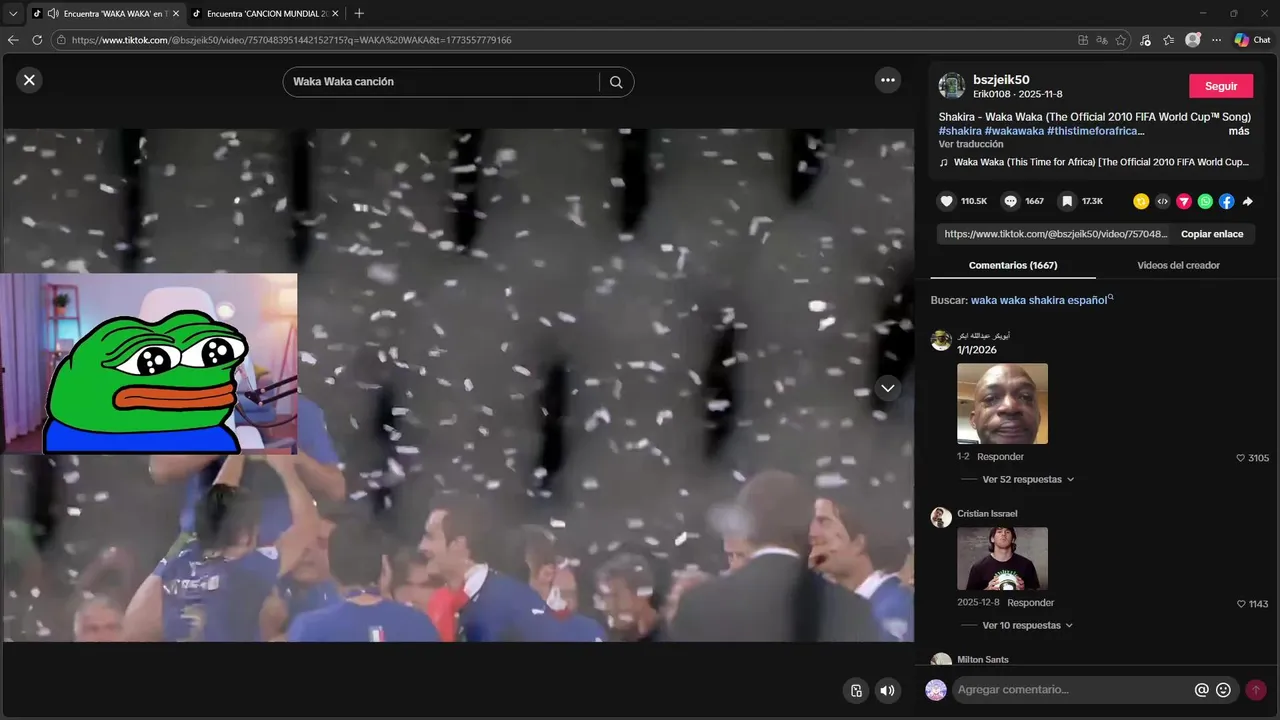Click the search magnifier icon

pos(616,82)
